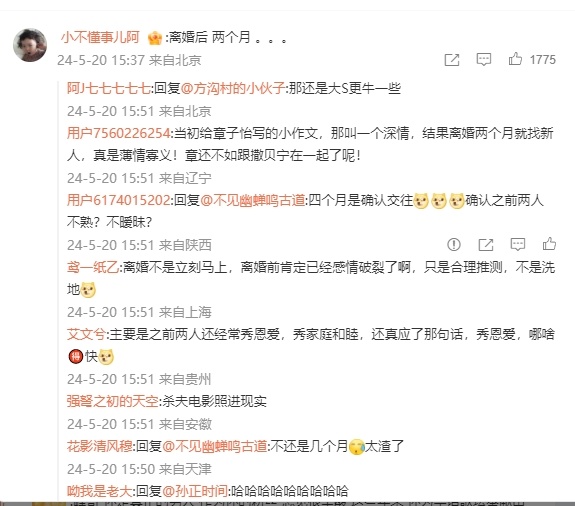Viewport: 575px width, 506px height.
Task: Share the top comment by 小不懂事儿阿
Action: 452,60
